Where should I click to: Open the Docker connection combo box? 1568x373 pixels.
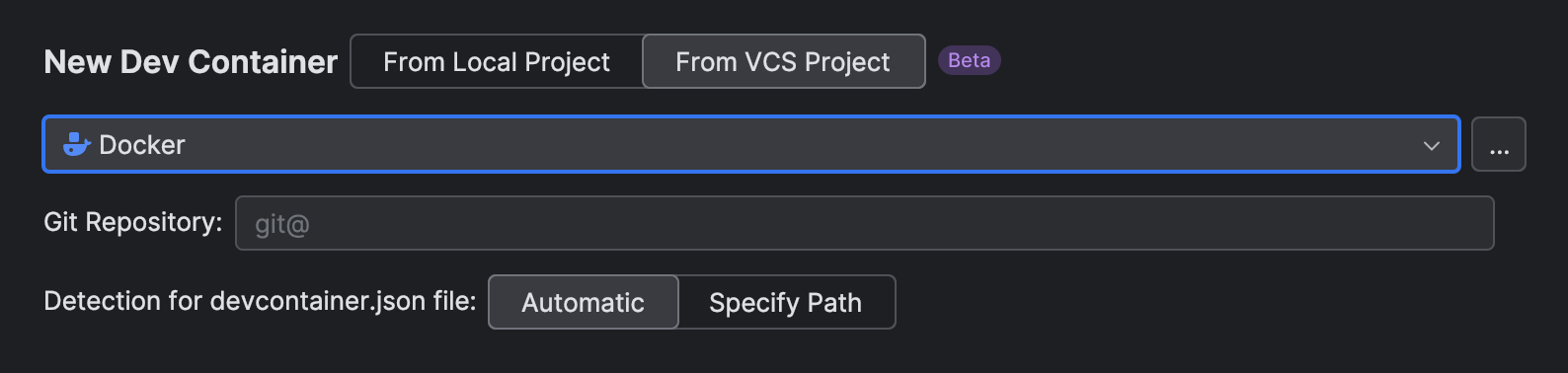coord(751,144)
